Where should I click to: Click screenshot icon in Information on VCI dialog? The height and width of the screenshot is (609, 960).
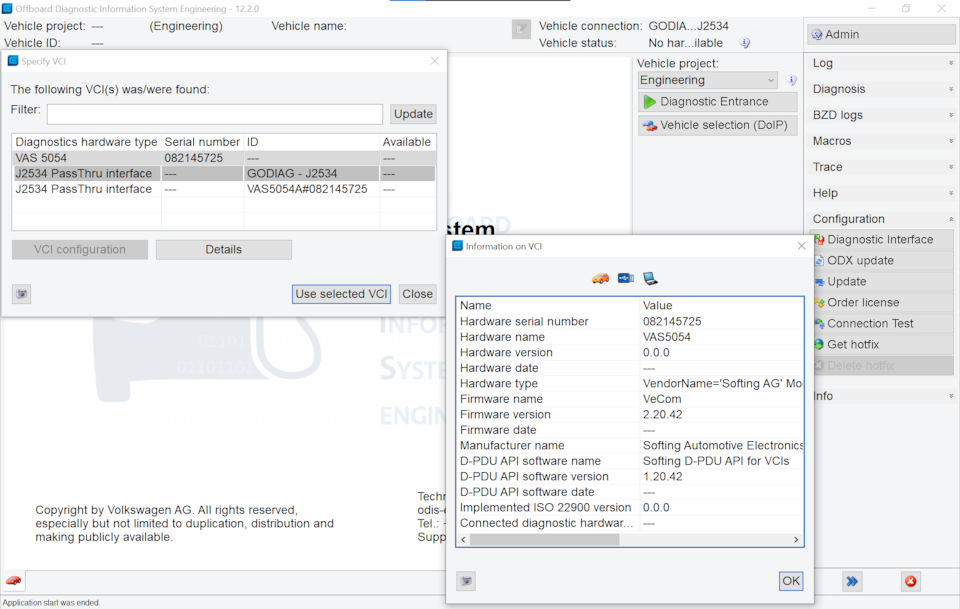466,581
